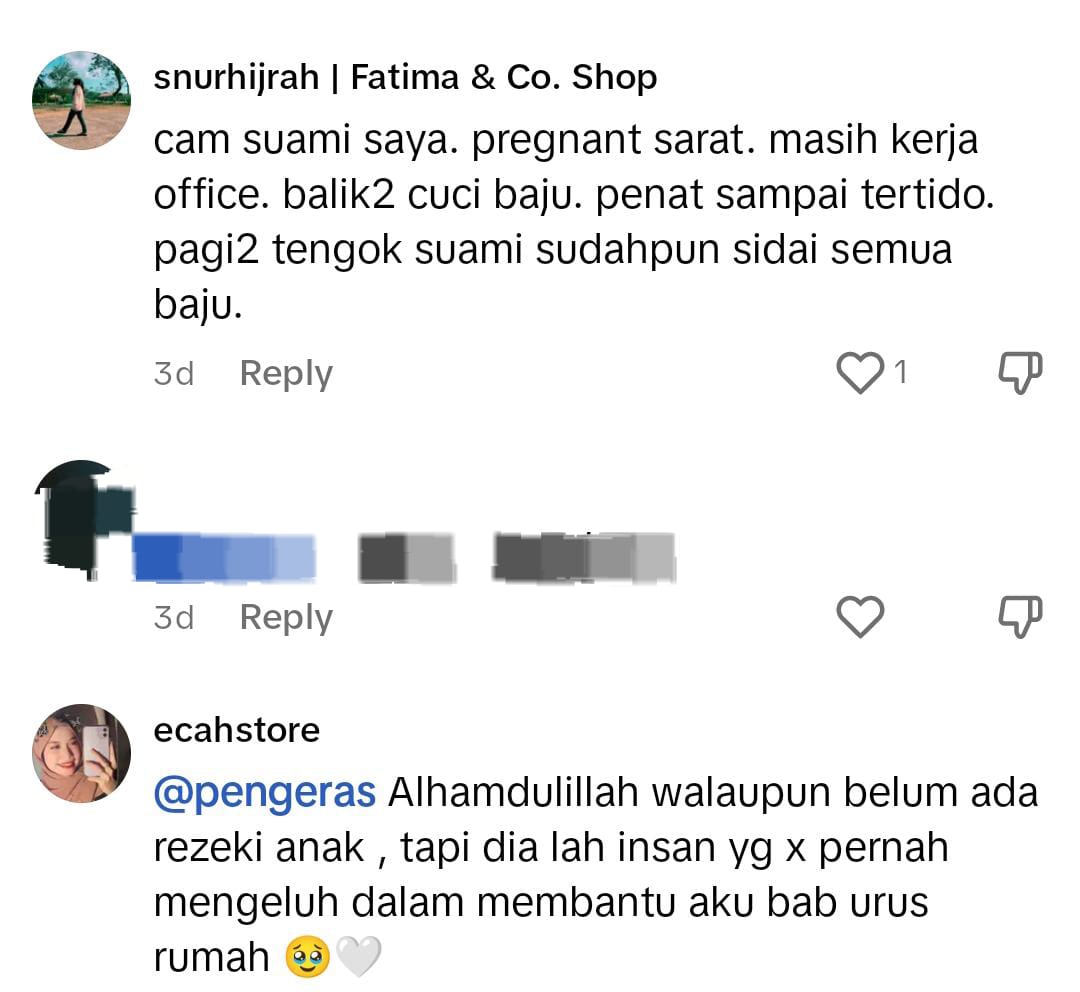Viewport: 1080px width, 992px height.
Task: Open ecahstore's selfie profile picture
Action: pos(81,753)
